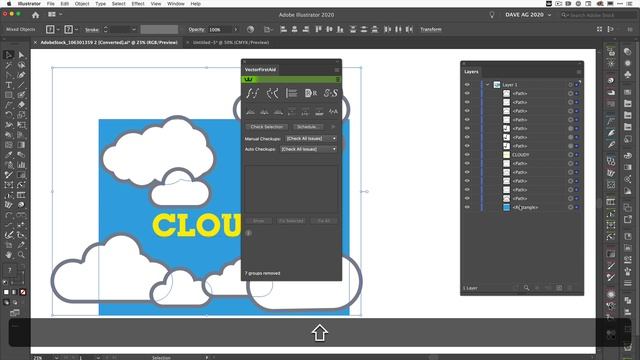This screenshot has width=640, height=360.
Task: Click the Recolor Artwork wheel icon
Action: [250, 29]
